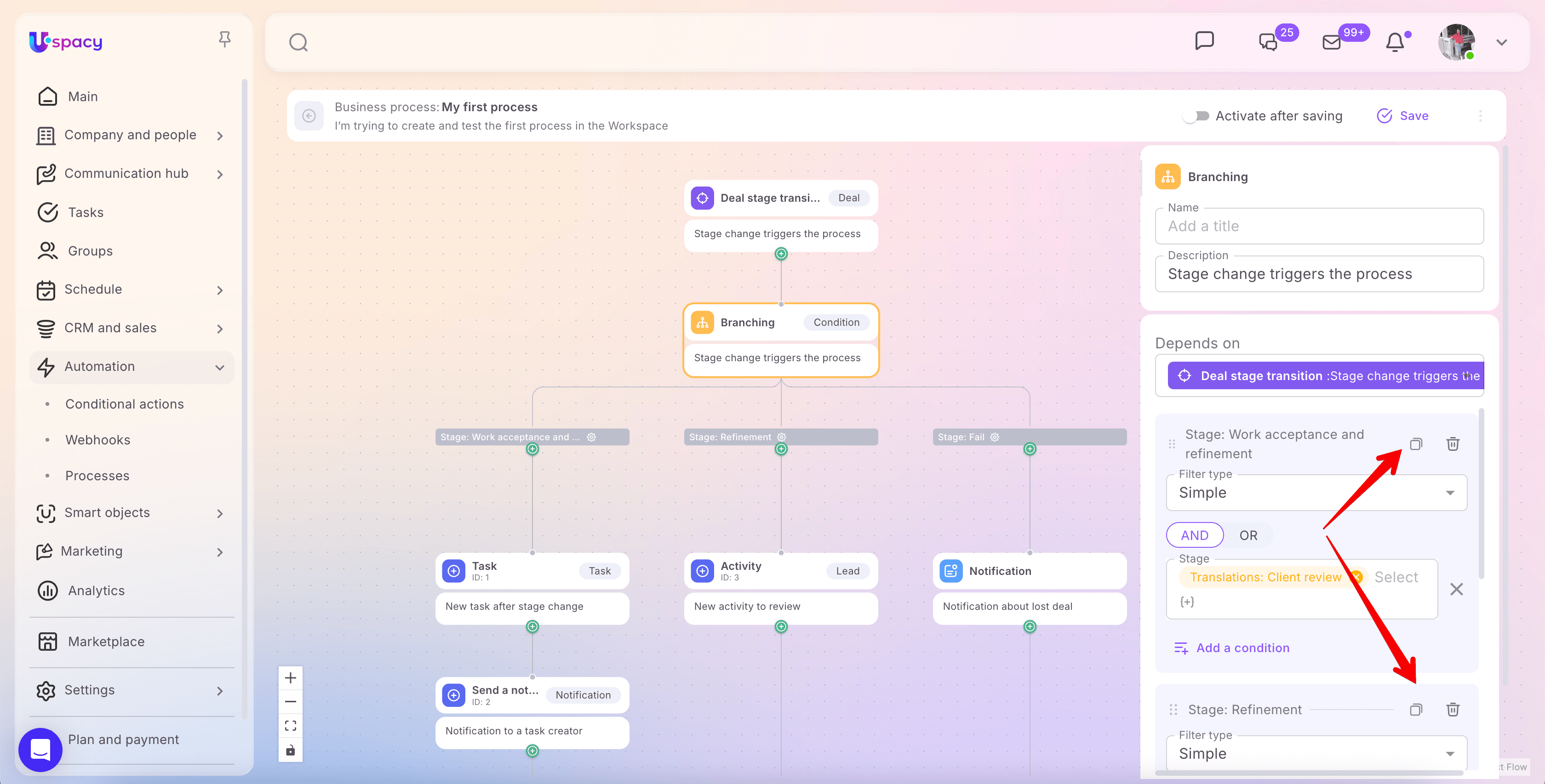Zoom in on the flow canvas
The width and height of the screenshot is (1545, 784).
point(290,678)
